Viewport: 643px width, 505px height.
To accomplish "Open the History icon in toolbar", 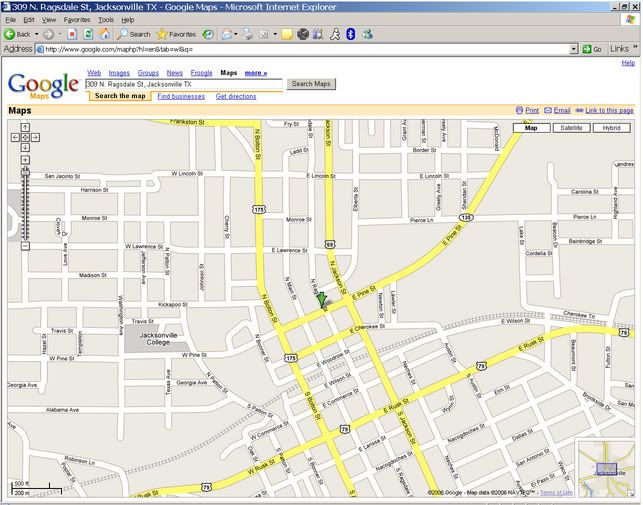I will [x=208, y=34].
